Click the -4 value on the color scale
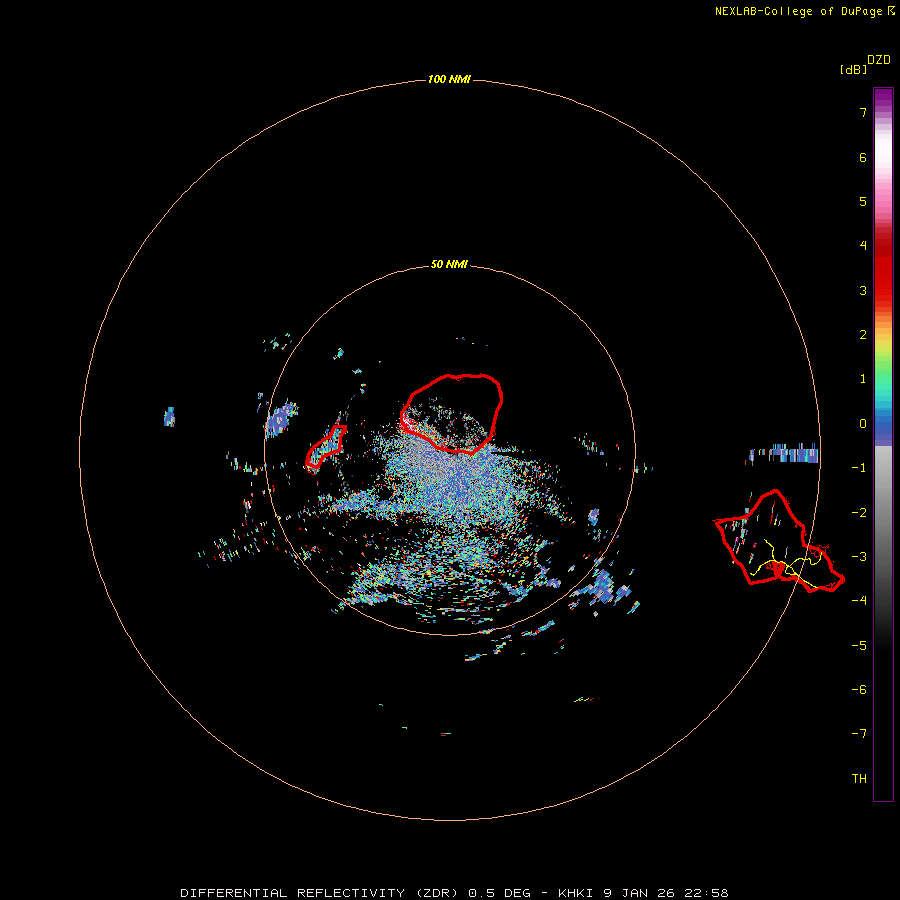900x900 pixels. [859, 601]
